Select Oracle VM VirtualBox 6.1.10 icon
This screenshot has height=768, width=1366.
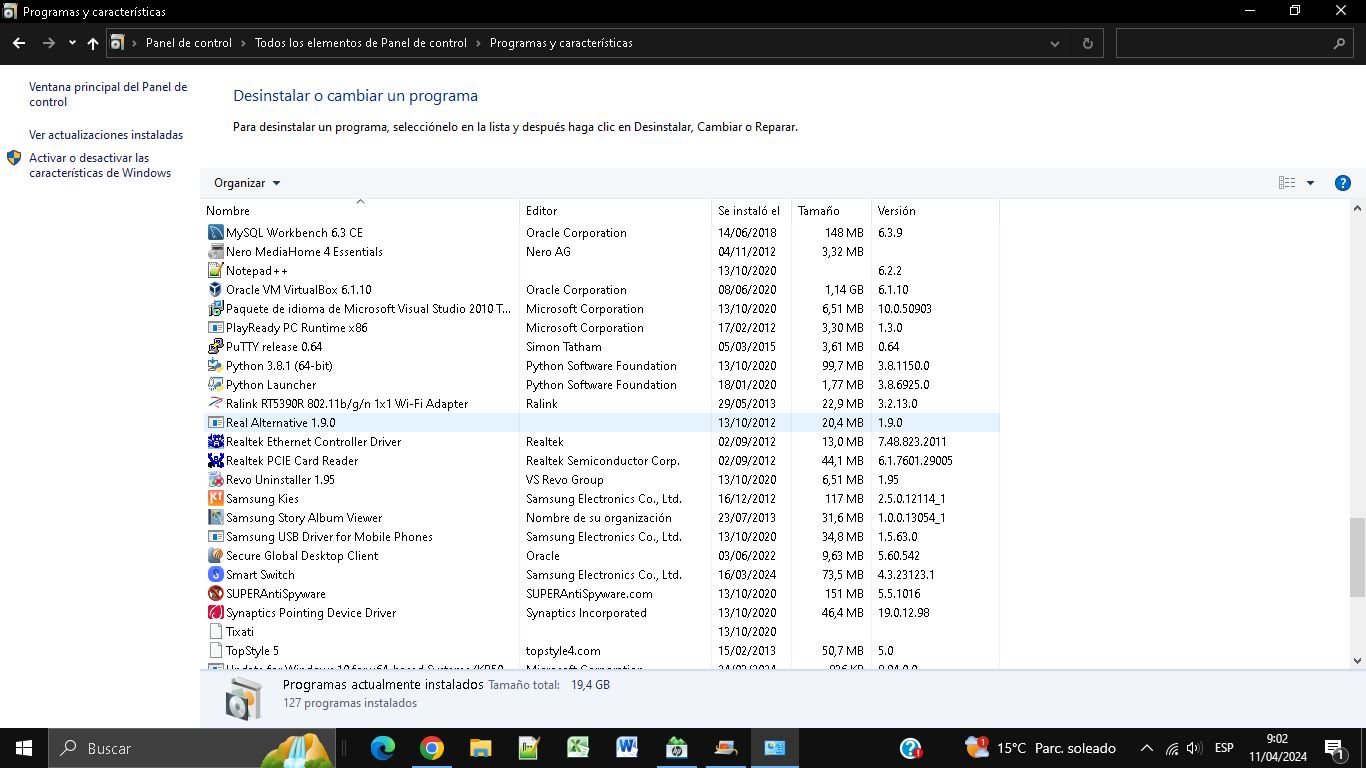pyautogui.click(x=215, y=290)
